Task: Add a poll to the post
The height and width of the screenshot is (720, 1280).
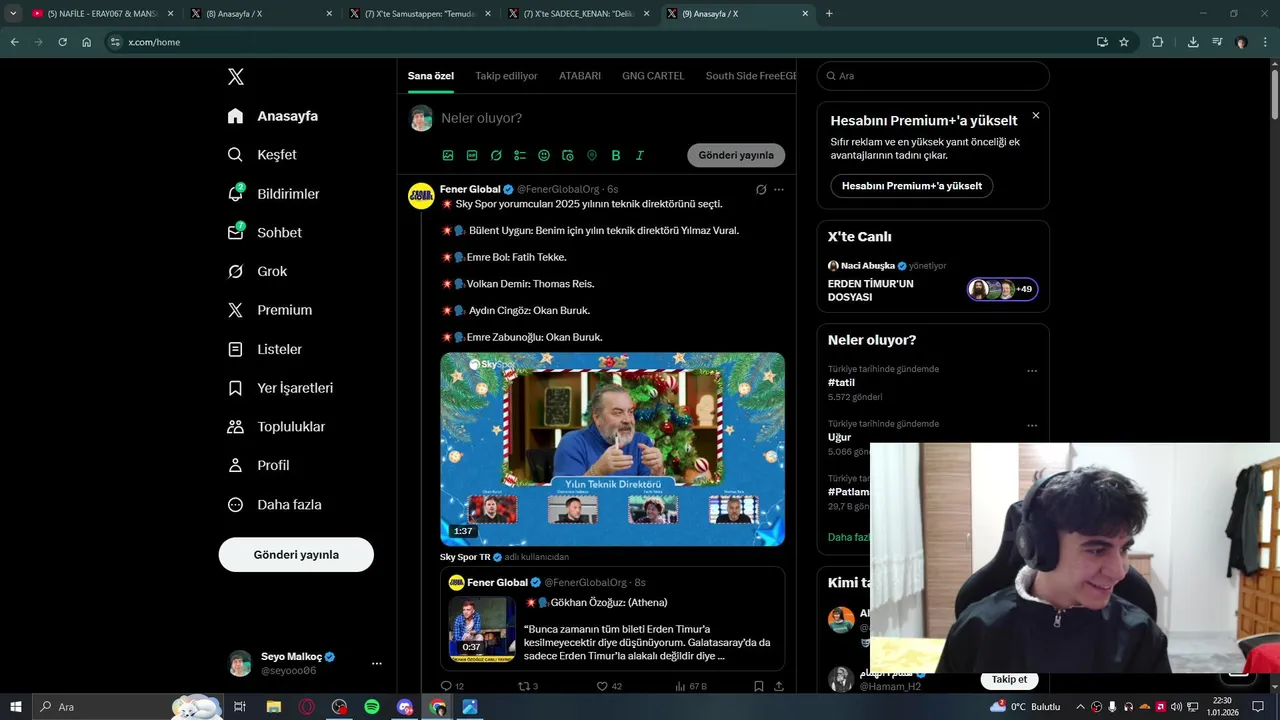Action: [x=520, y=155]
